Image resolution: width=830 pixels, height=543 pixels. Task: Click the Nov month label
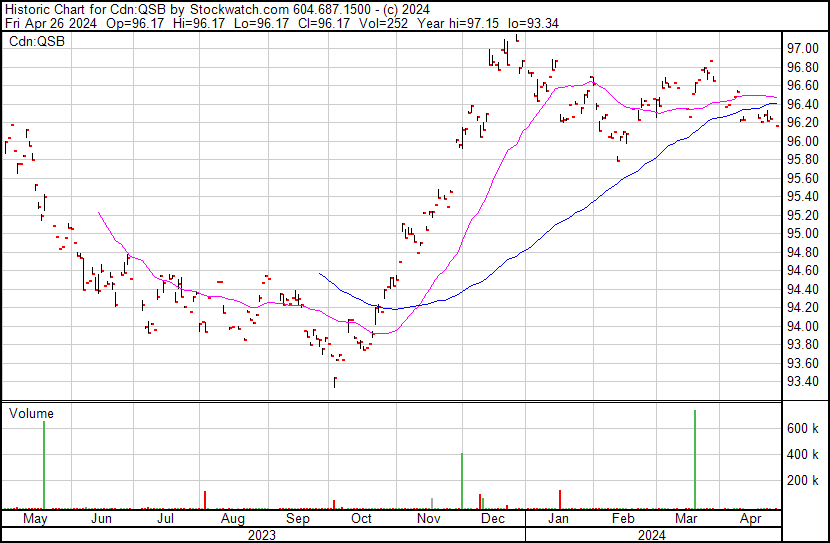coord(428,519)
